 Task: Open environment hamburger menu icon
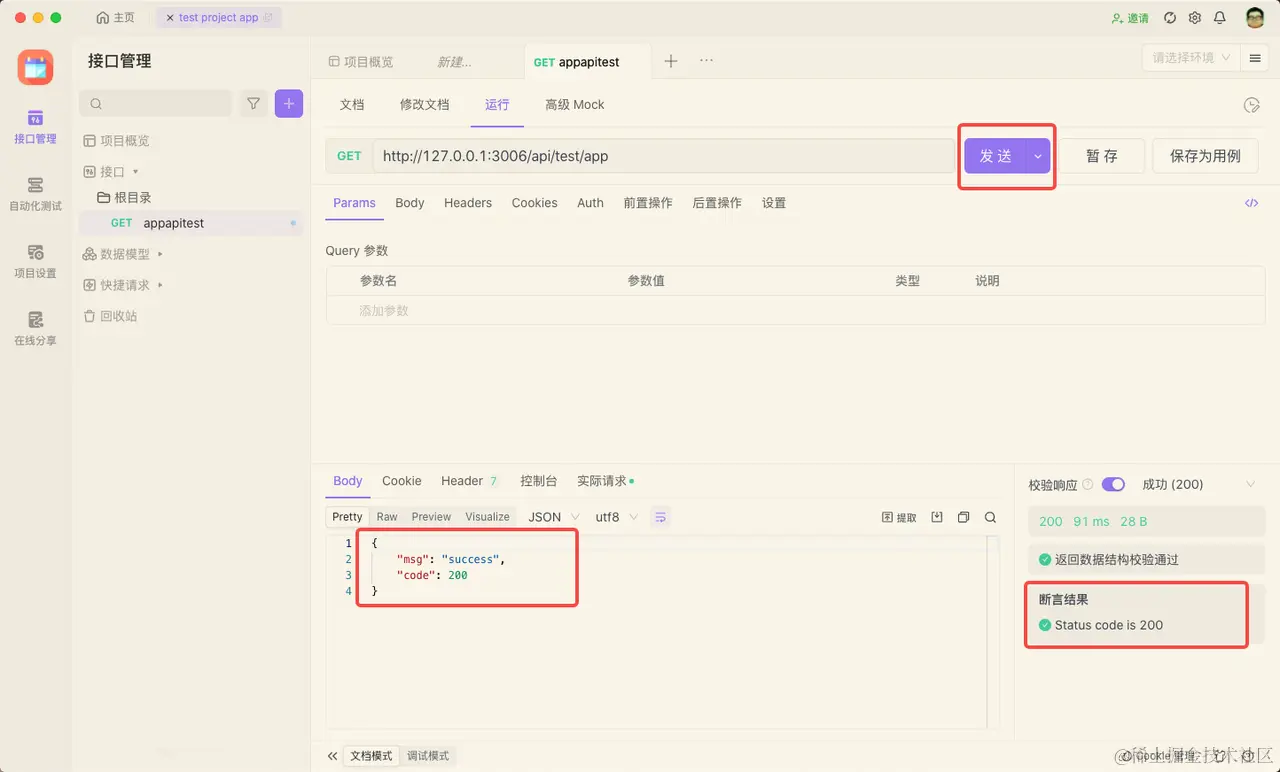[x=1255, y=58]
